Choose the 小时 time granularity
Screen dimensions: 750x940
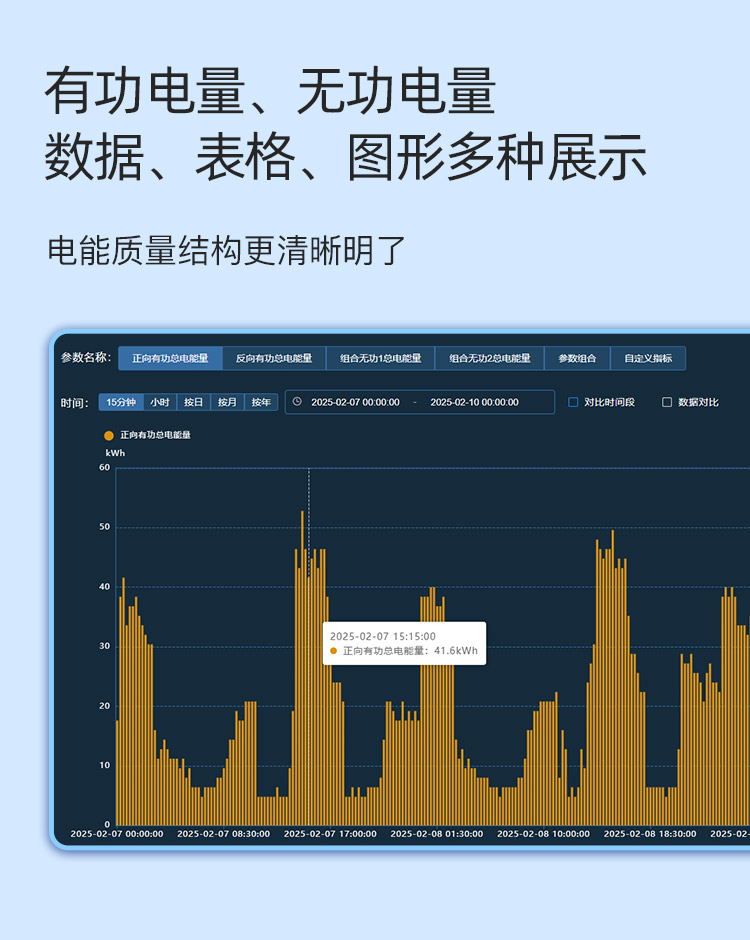[x=160, y=402]
